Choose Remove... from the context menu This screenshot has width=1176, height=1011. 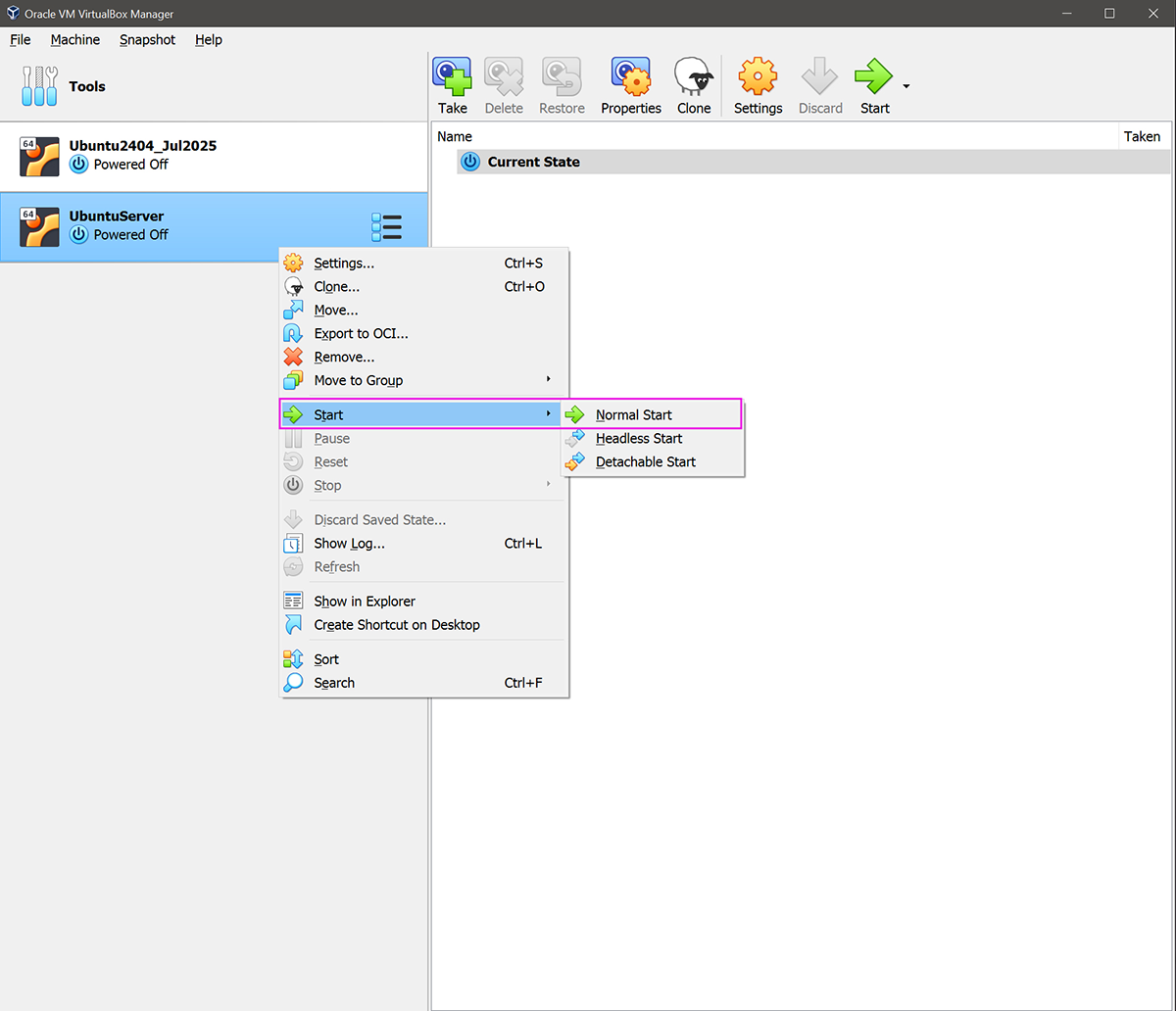click(423, 358)
